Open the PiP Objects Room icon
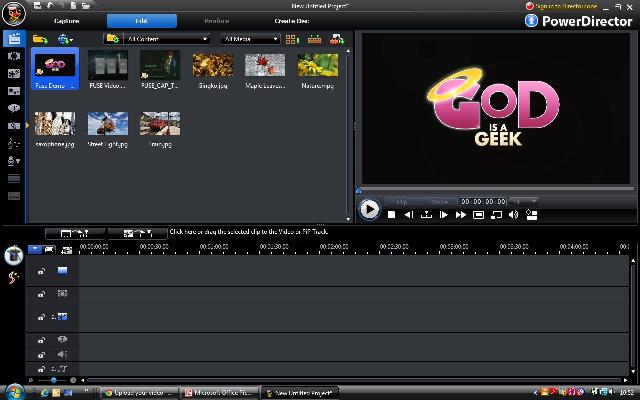 pyautogui.click(x=14, y=73)
